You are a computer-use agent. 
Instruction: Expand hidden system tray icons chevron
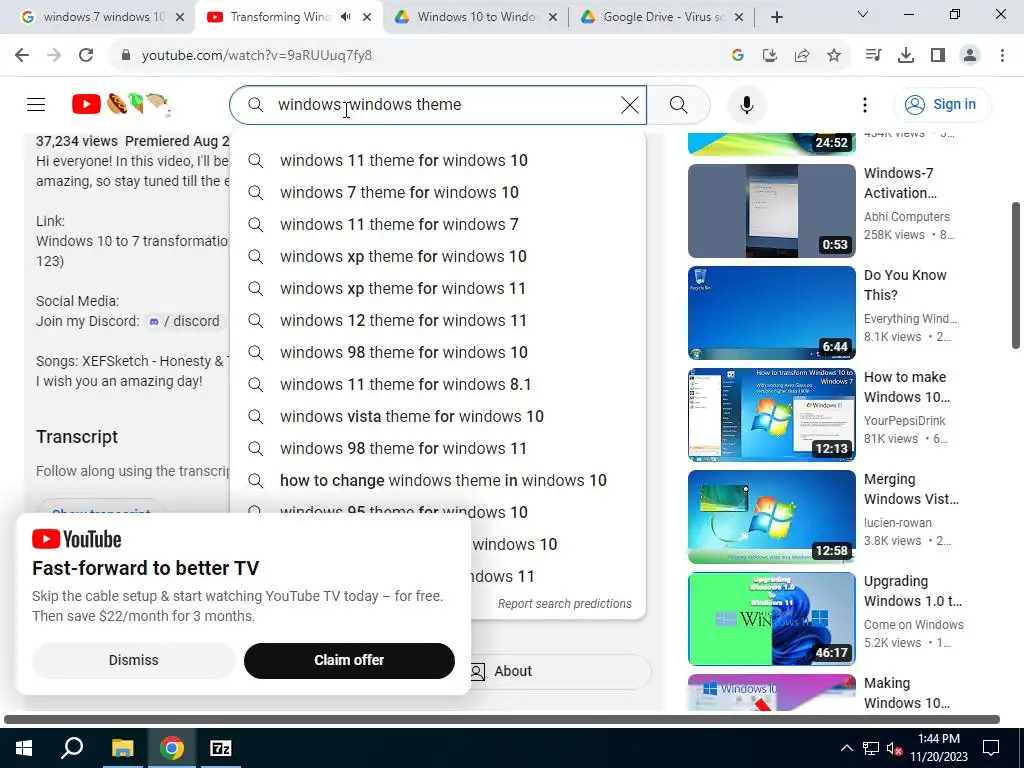(x=846, y=748)
